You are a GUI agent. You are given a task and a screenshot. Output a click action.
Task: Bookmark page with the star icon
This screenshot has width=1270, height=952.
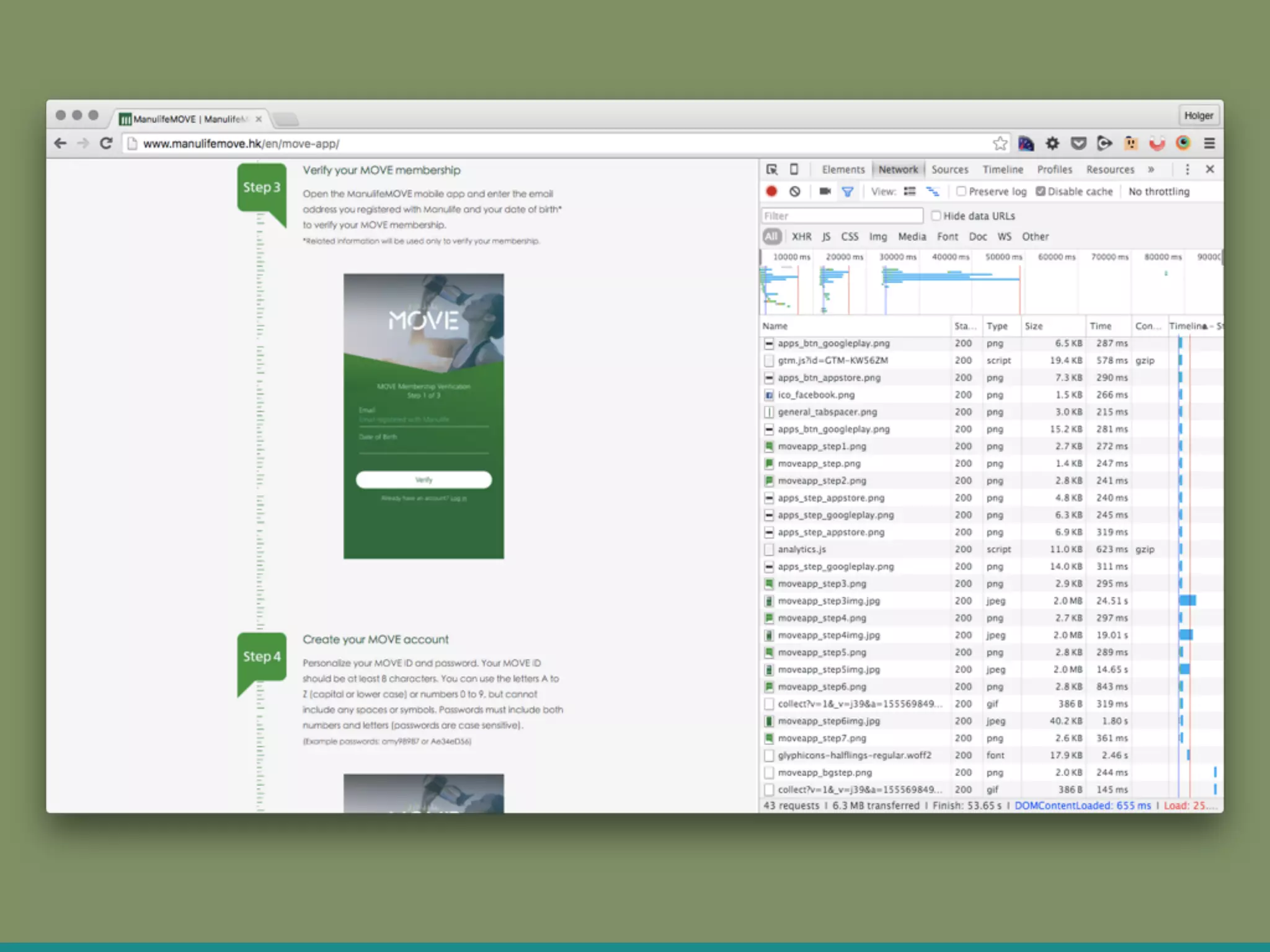pyautogui.click(x=1000, y=144)
